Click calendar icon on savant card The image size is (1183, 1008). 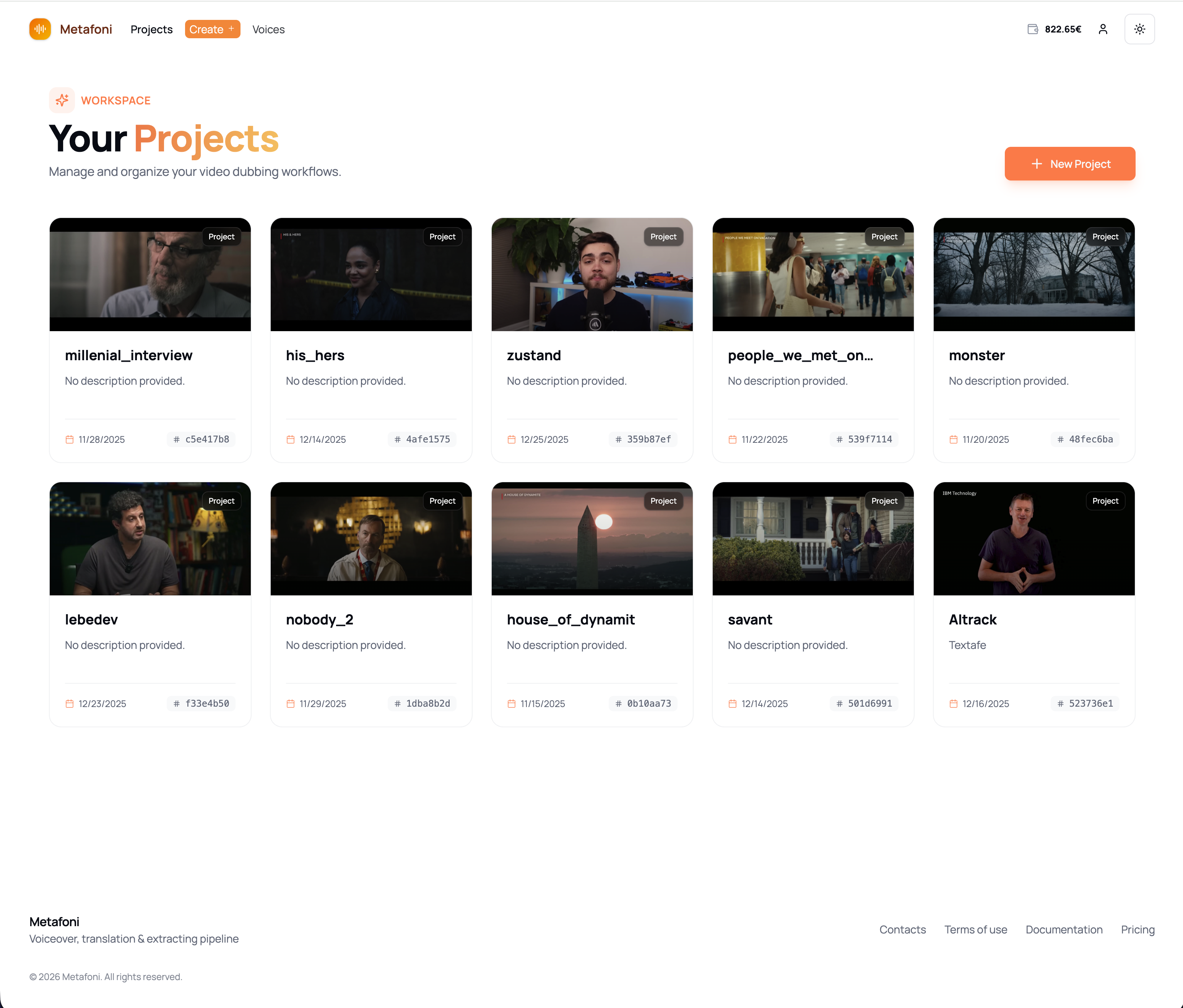733,704
